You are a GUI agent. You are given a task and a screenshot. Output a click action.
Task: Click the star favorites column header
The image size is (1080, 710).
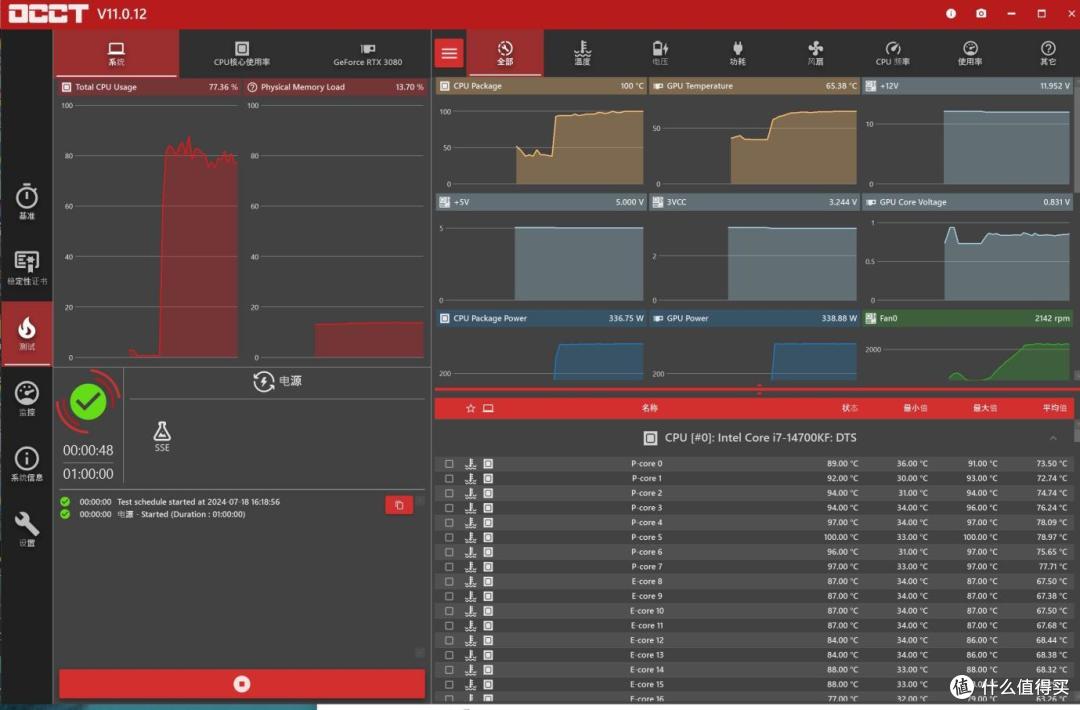coord(470,408)
